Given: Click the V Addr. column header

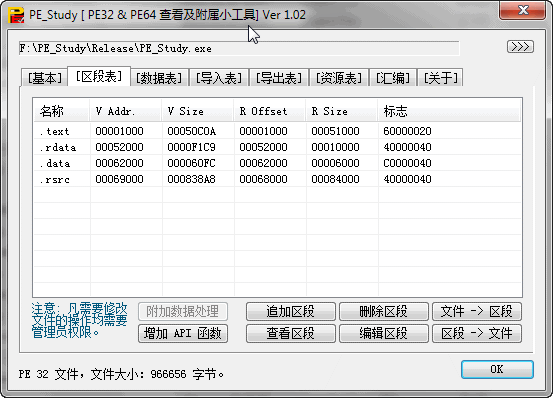Looking at the screenshot, I should tap(126, 111).
